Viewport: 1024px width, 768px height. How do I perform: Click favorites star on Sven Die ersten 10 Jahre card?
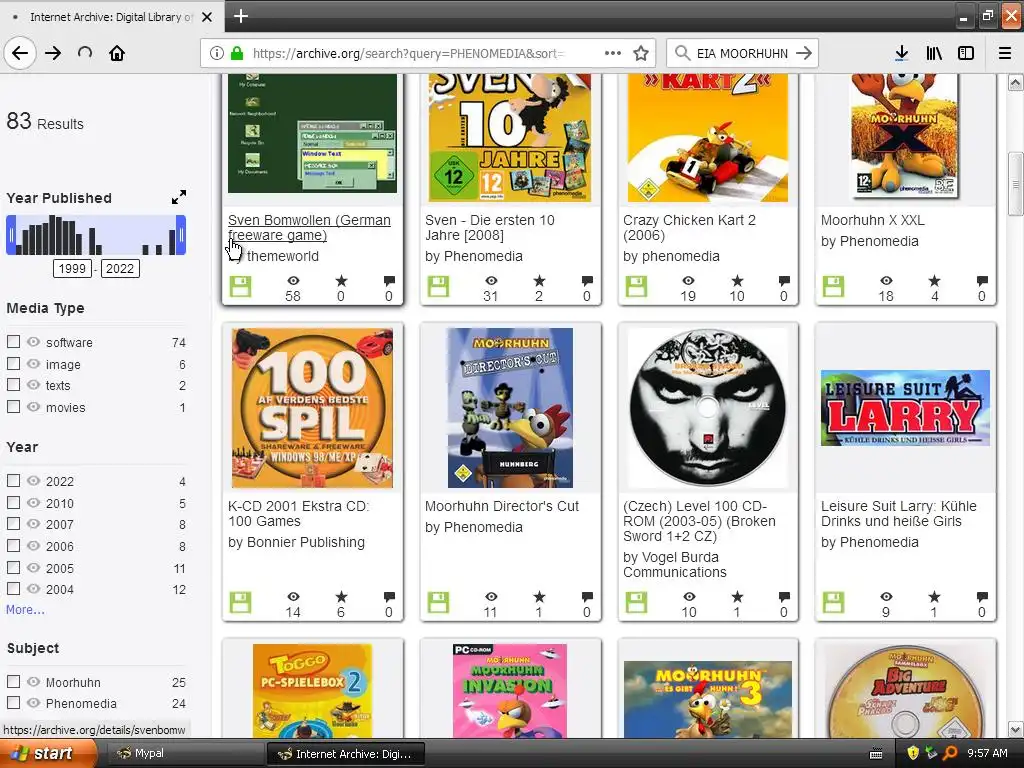pos(539,281)
